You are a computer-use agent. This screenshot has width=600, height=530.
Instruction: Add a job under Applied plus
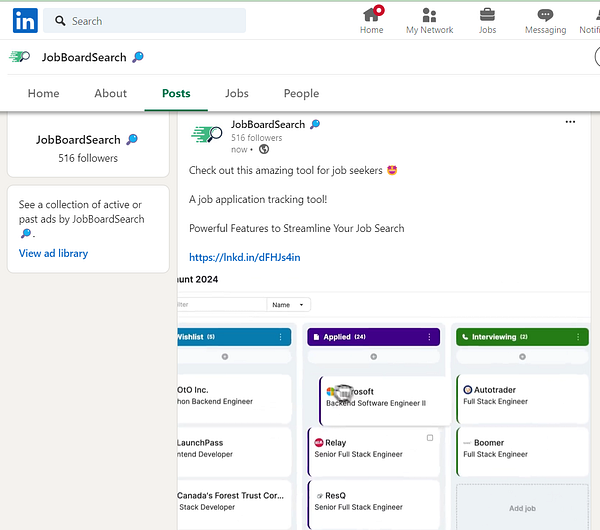point(373,357)
